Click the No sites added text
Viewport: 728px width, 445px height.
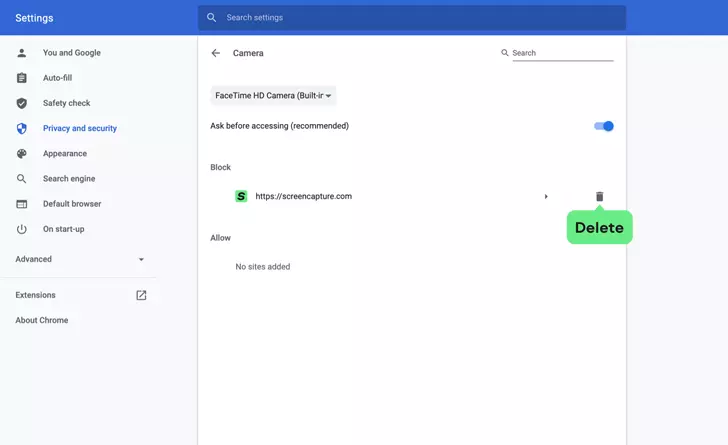pos(263,267)
